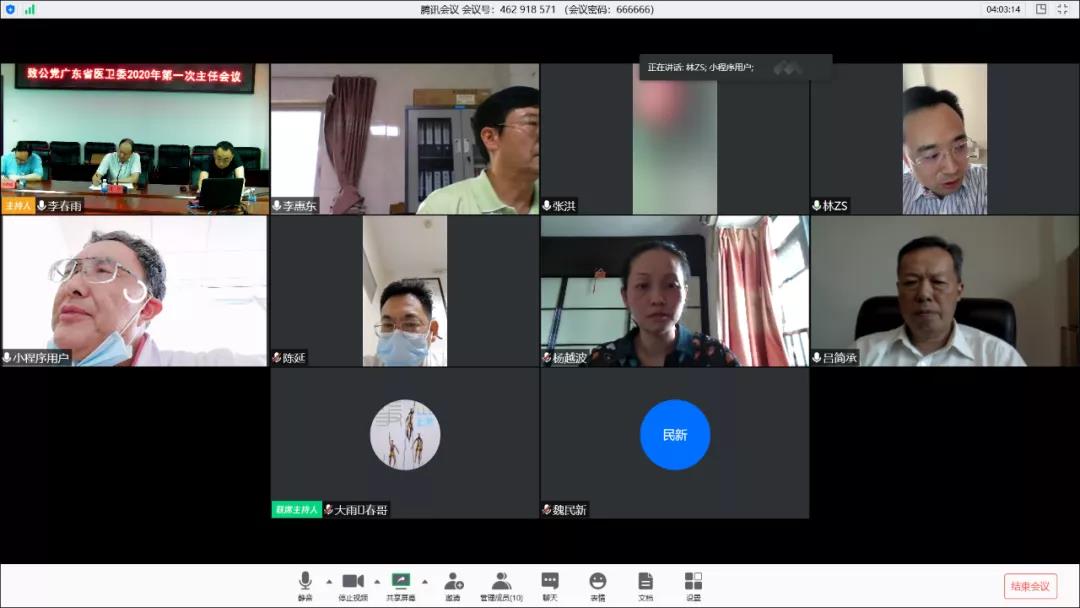Check the green network signal icon
1080x608 pixels.
click(x=30, y=9)
